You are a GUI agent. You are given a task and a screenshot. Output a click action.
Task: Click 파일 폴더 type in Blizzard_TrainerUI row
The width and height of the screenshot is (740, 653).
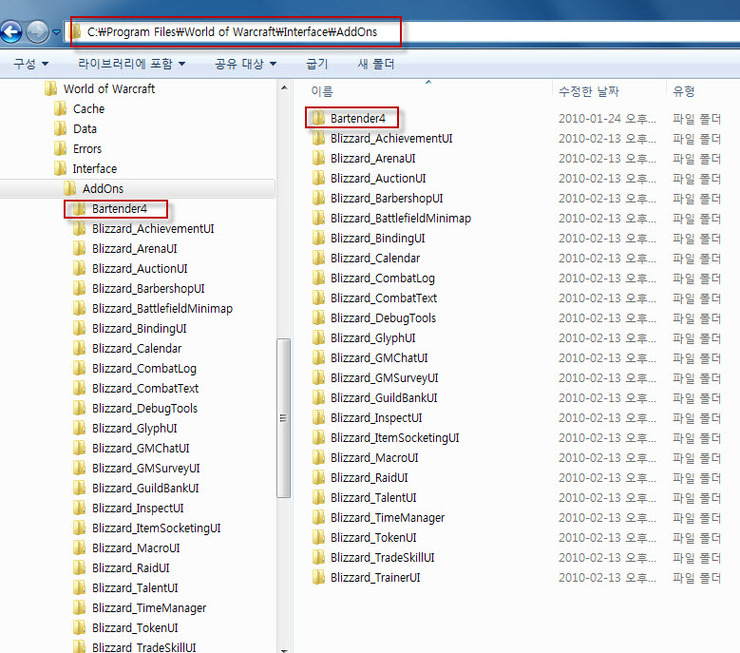tap(697, 578)
